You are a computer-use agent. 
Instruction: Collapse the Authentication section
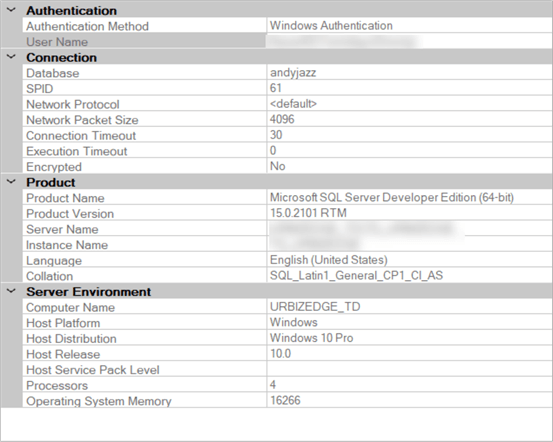tap(12, 10)
